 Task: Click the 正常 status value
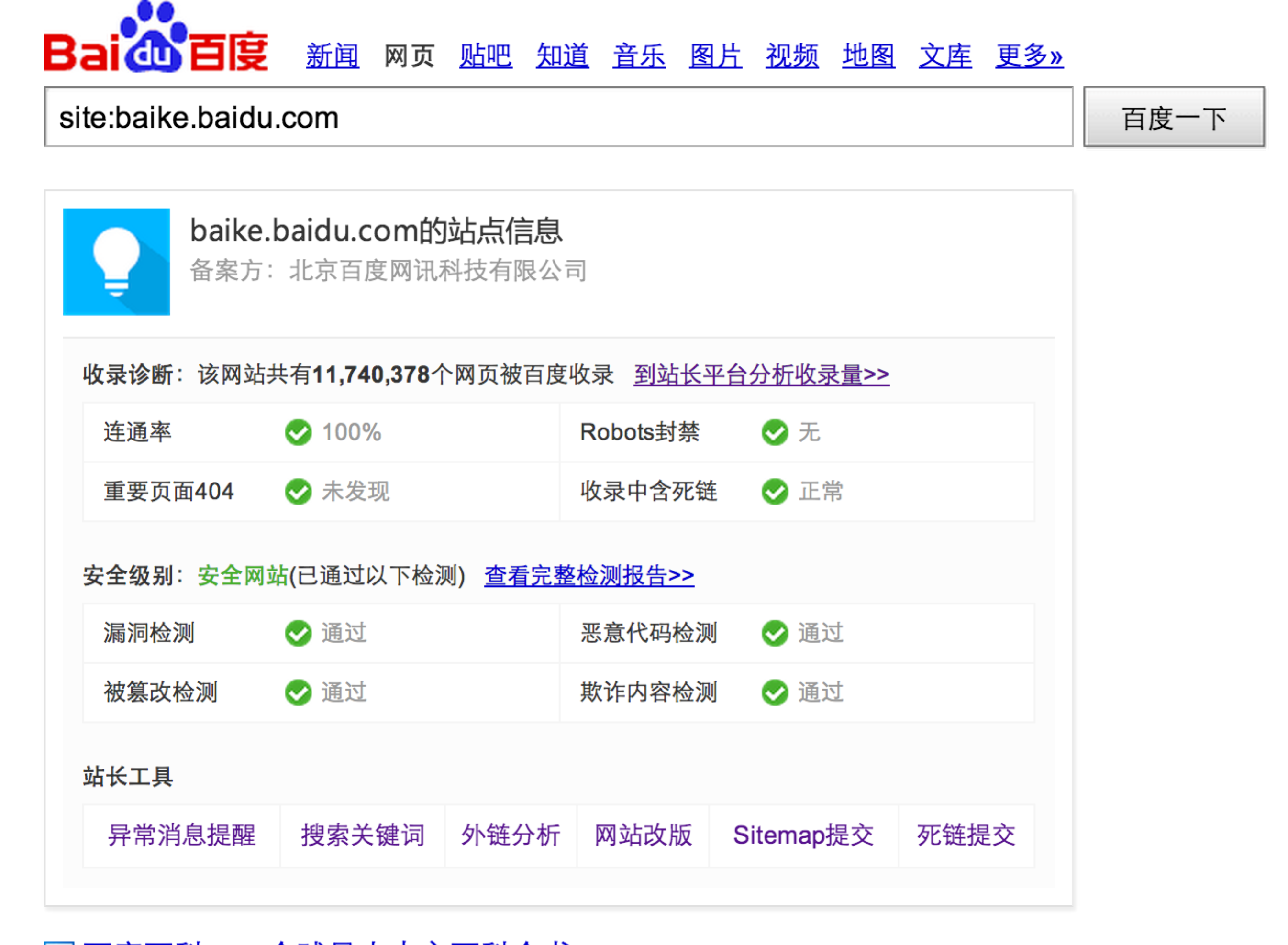pos(821,492)
